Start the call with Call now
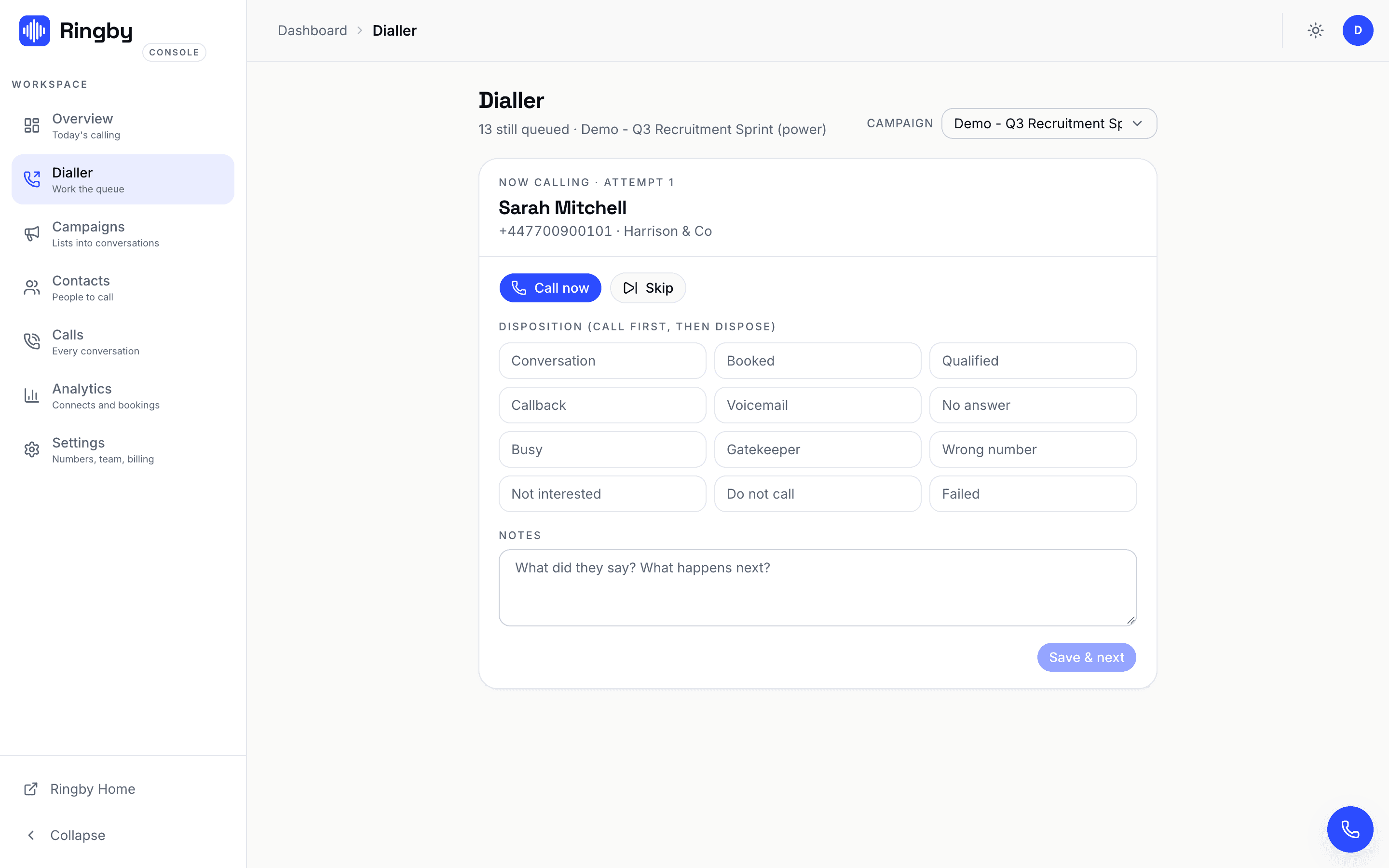 (x=550, y=287)
